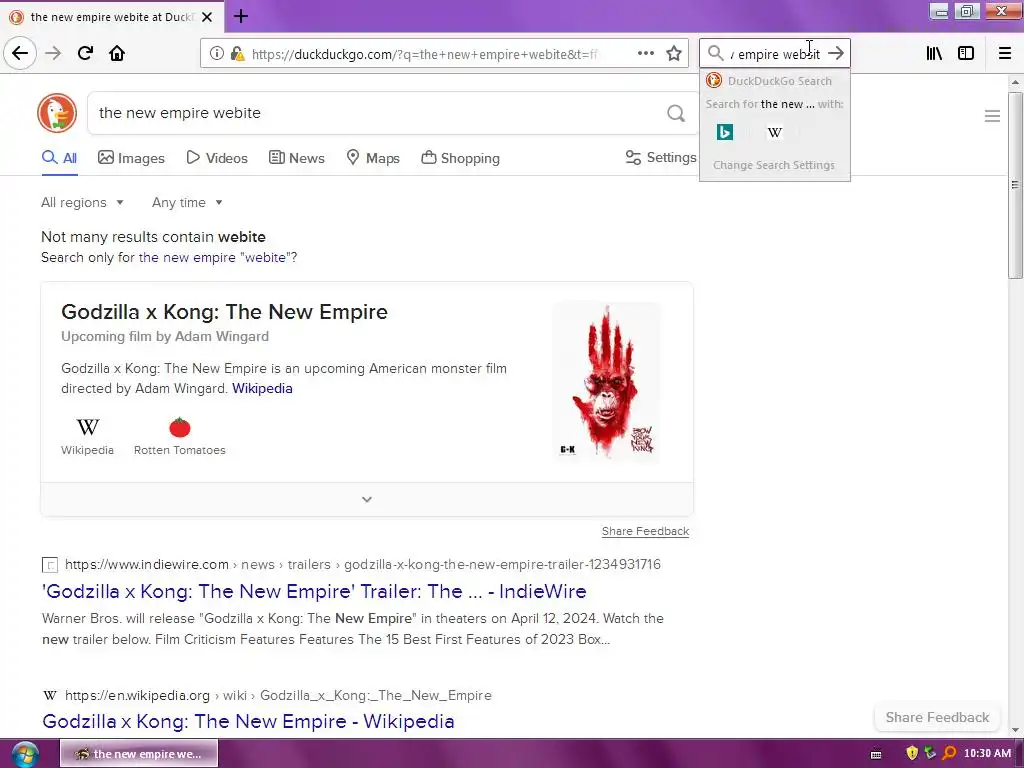The height and width of the screenshot is (768, 1024).
Task: Open the IndieWire trailer result title
Action: tap(314, 592)
